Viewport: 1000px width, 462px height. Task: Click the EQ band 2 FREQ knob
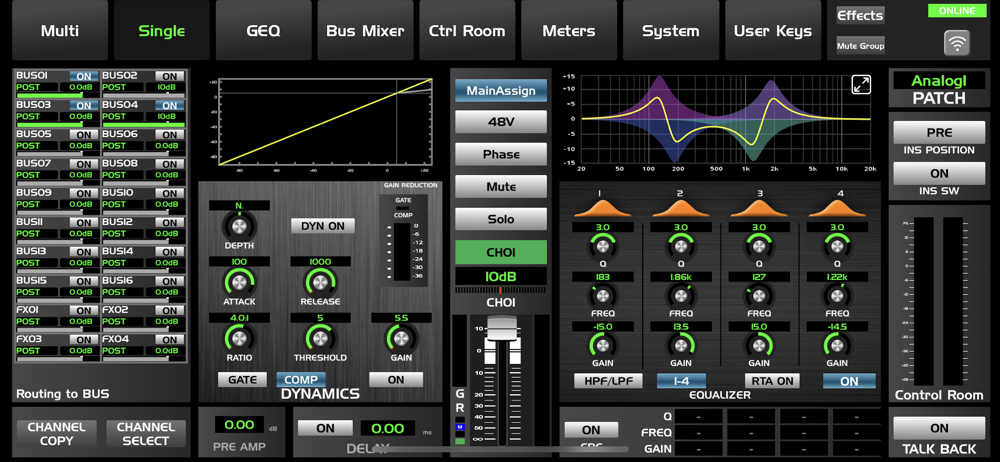pos(680,295)
